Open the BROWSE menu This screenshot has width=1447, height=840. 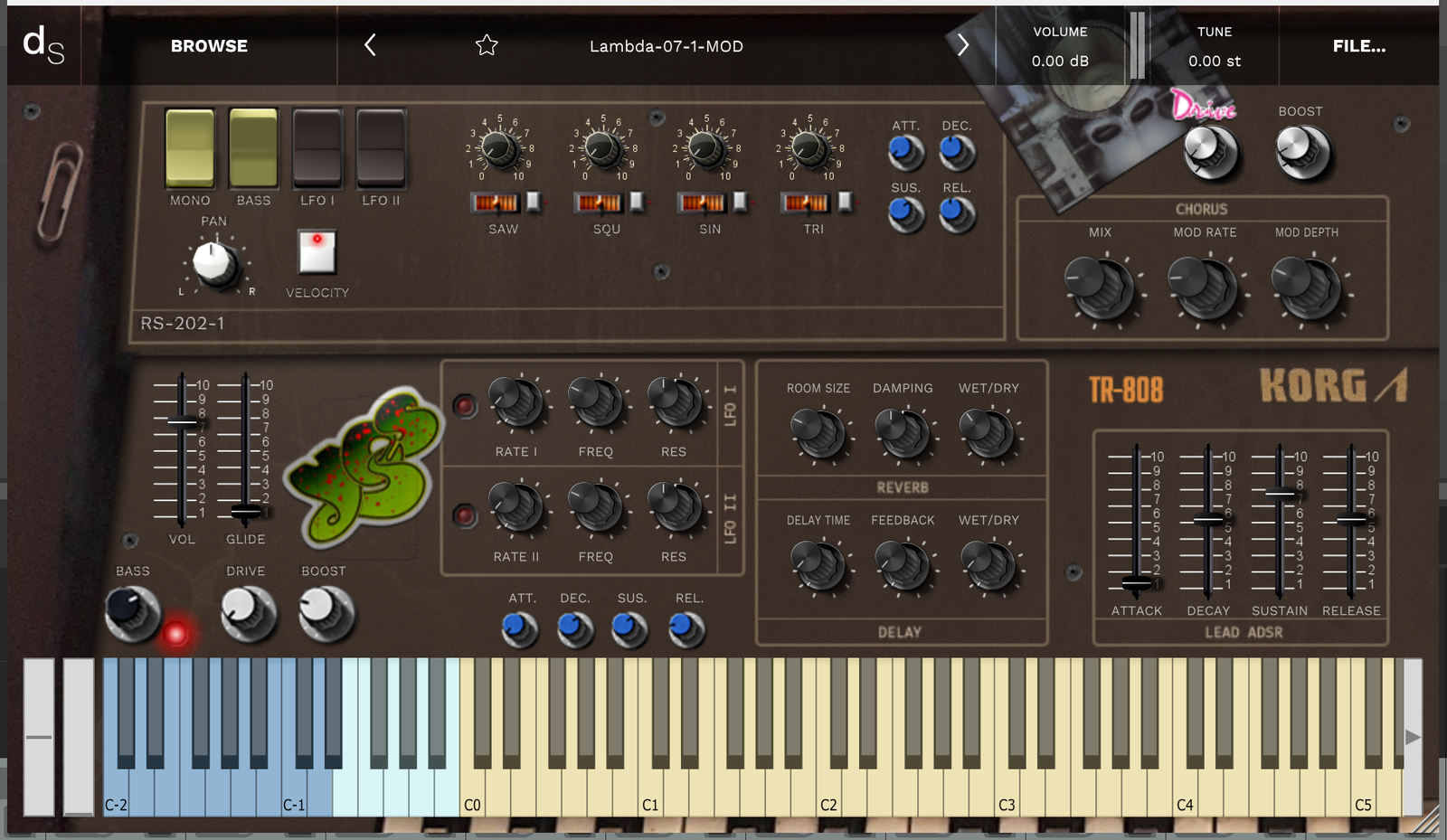(x=209, y=46)
